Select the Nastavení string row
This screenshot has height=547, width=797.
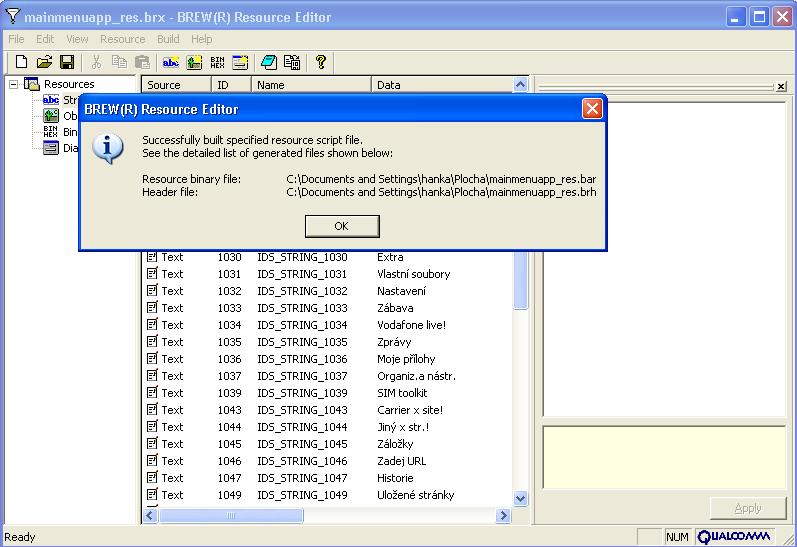(x=325, y=291)
